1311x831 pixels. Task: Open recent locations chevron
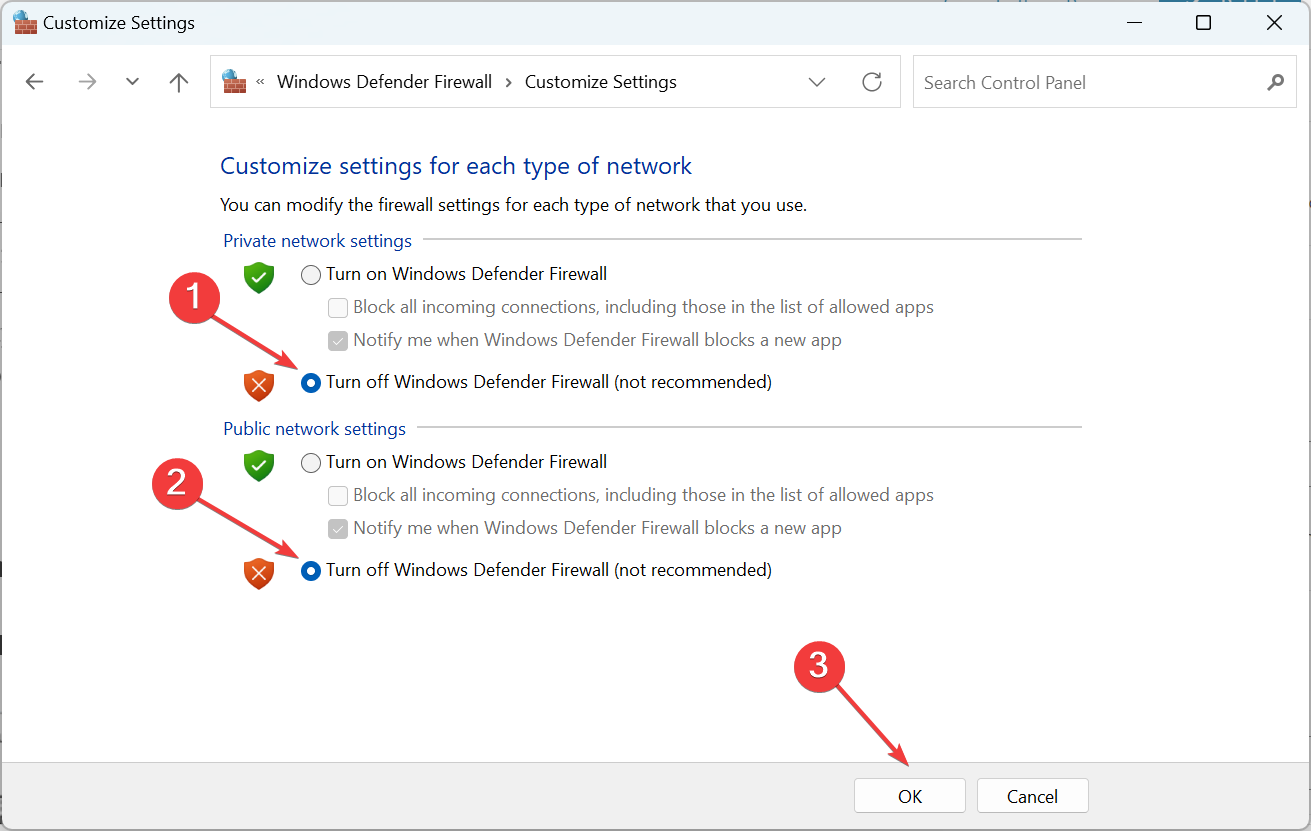[132, 82]
